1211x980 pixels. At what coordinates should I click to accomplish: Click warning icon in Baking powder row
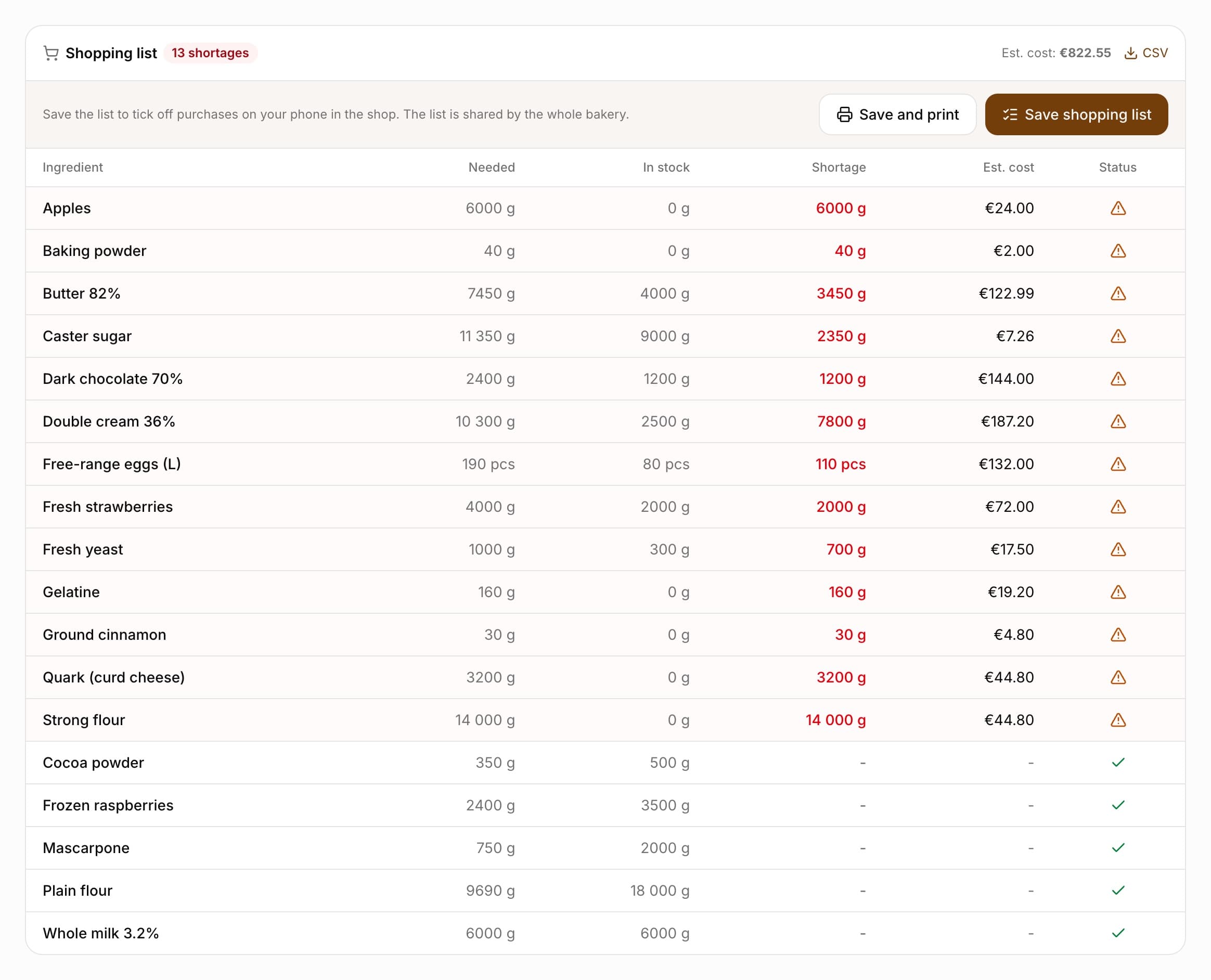point(1118,251)
